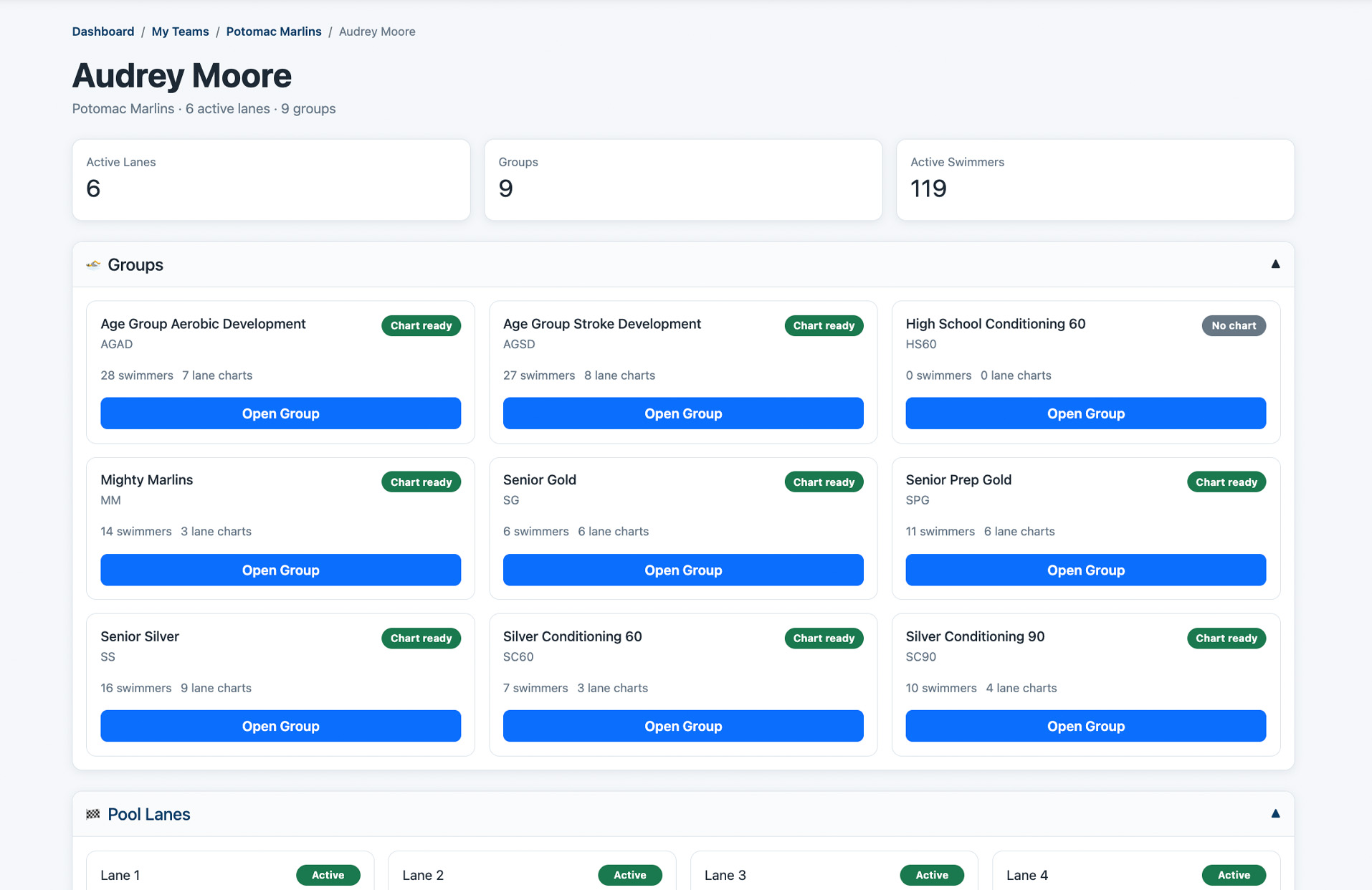Click the Mighty Marlins group title
This screenshot has height=890, width=1372.
point(147,480)
